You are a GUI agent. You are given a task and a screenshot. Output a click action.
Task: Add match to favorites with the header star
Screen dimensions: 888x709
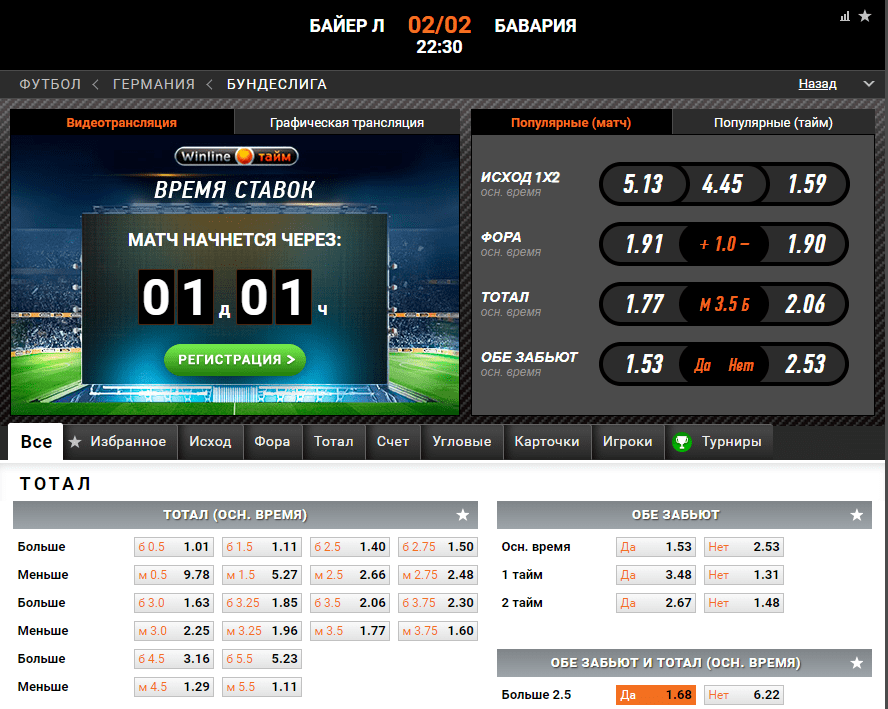pyautogui.click(x=864, y=16)
